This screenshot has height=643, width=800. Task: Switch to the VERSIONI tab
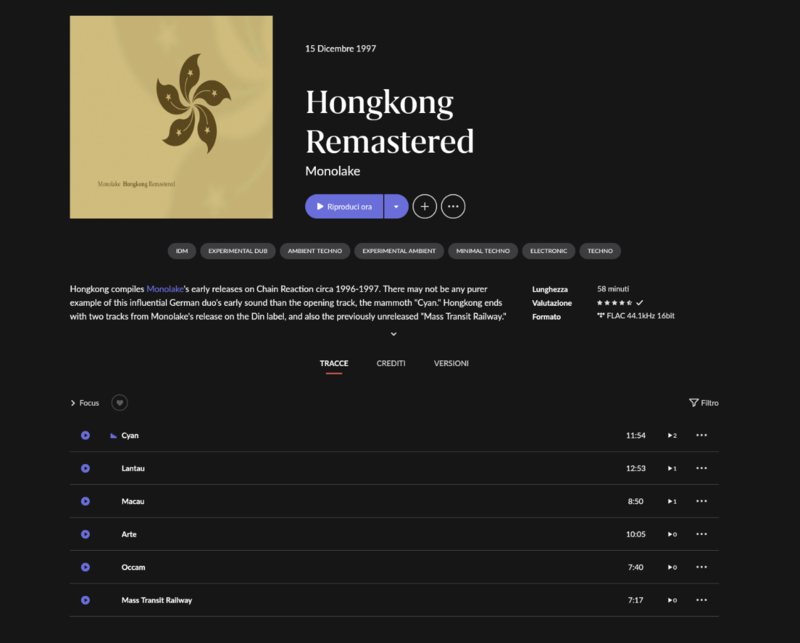pos(451,363)
